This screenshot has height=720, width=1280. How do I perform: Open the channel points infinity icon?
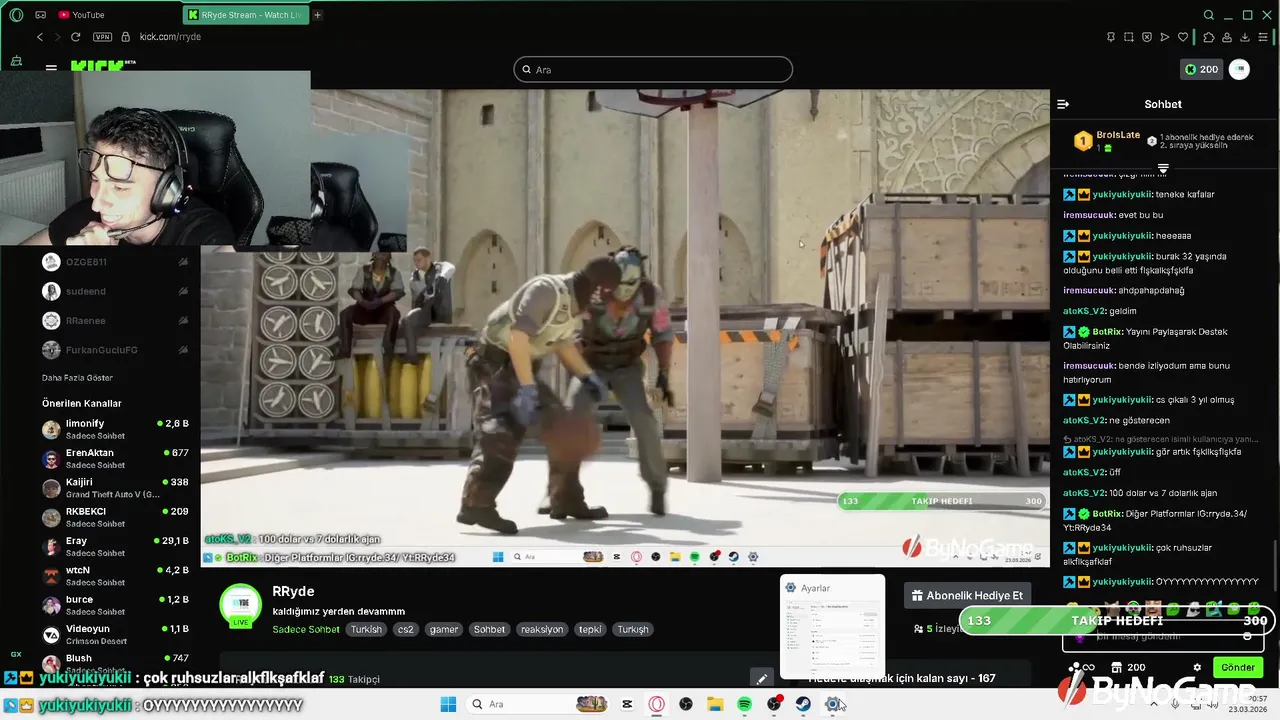click(1082, 667)
